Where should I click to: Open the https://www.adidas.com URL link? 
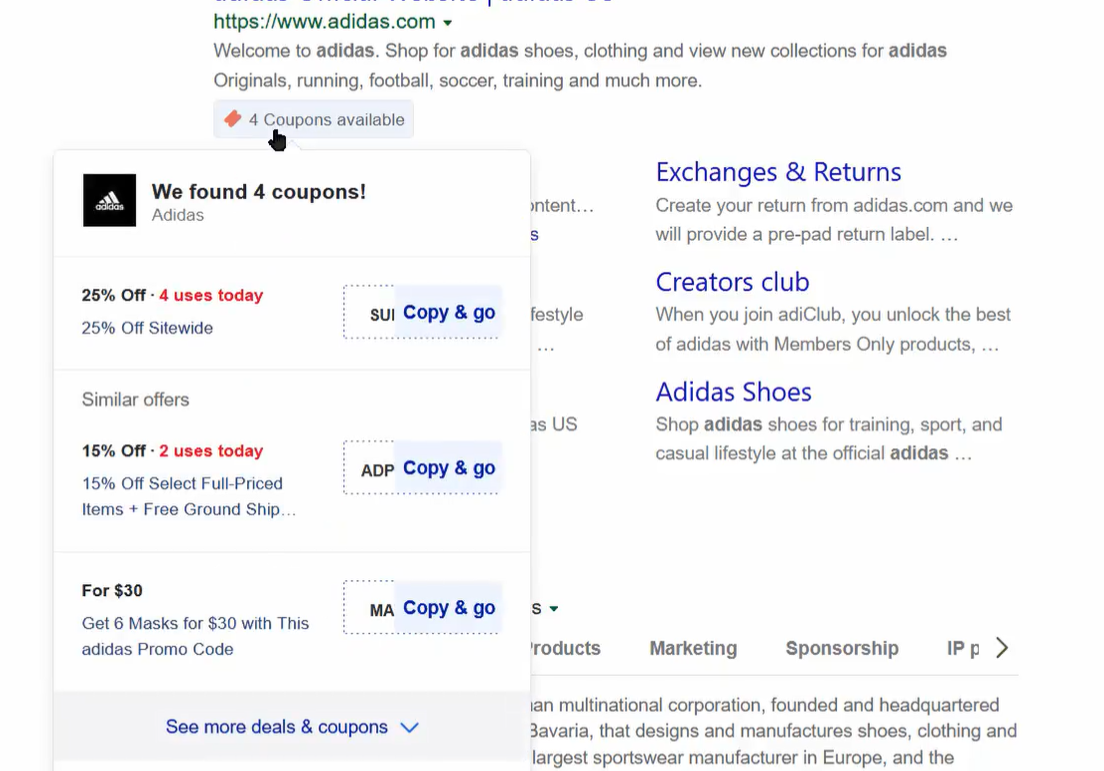(x=324, y=22)
